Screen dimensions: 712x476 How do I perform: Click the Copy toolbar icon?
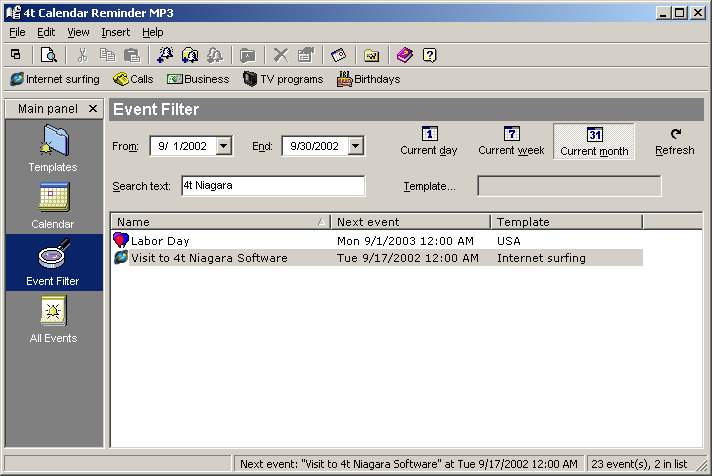click(x=107, y=55)
